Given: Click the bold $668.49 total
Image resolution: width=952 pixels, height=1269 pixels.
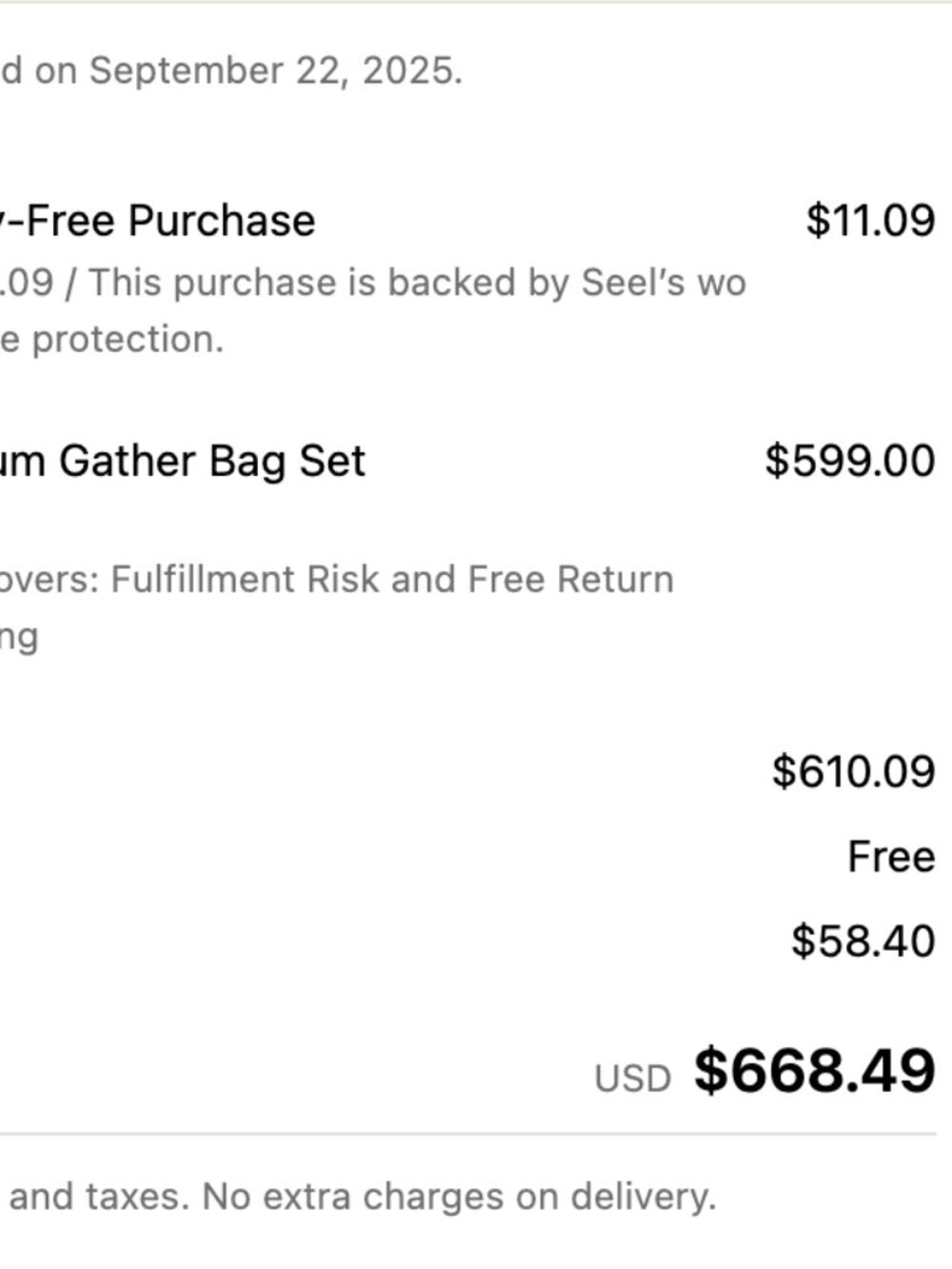Looking at the screenshot, I should [x=814, y=1070].
